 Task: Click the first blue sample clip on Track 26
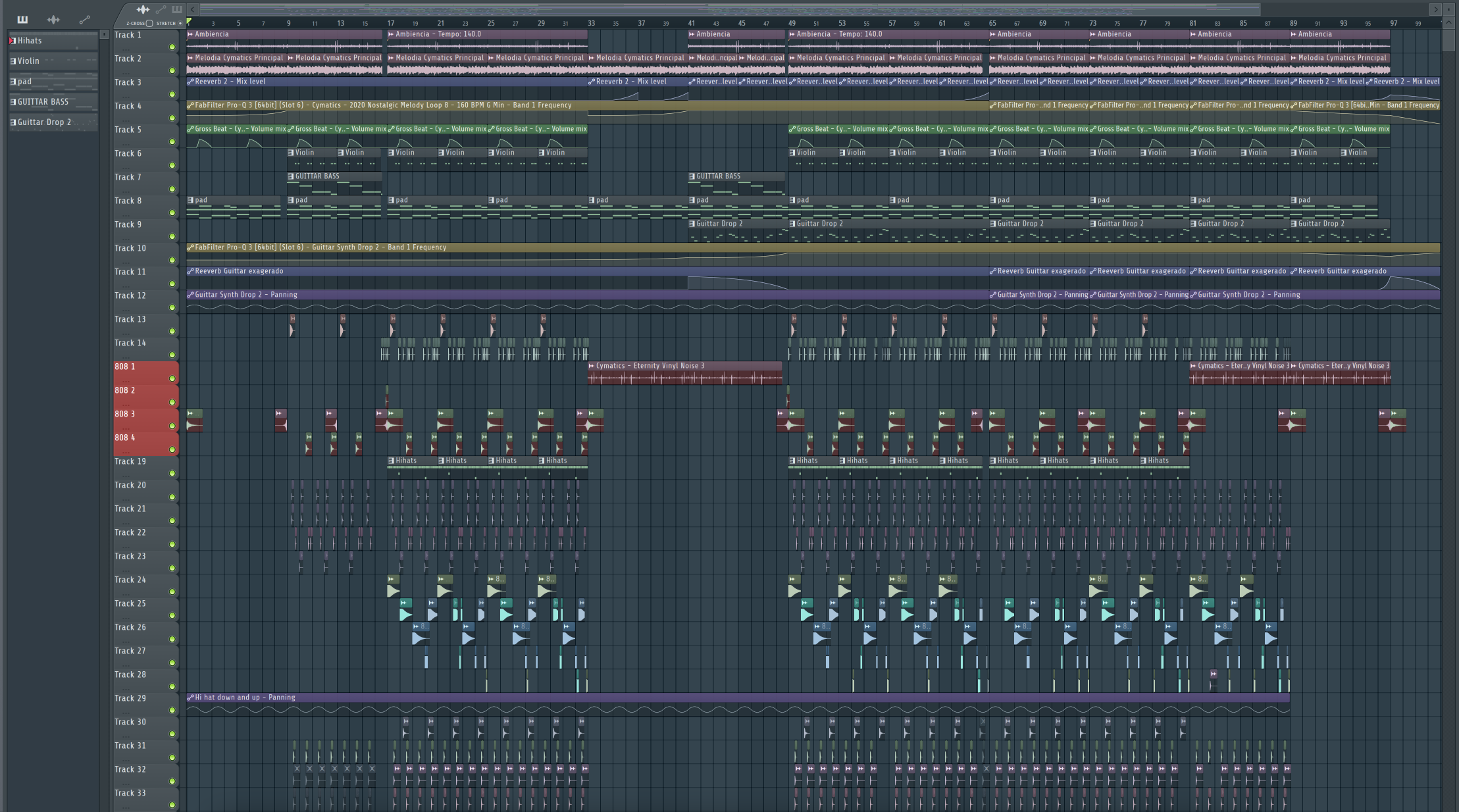421,633
